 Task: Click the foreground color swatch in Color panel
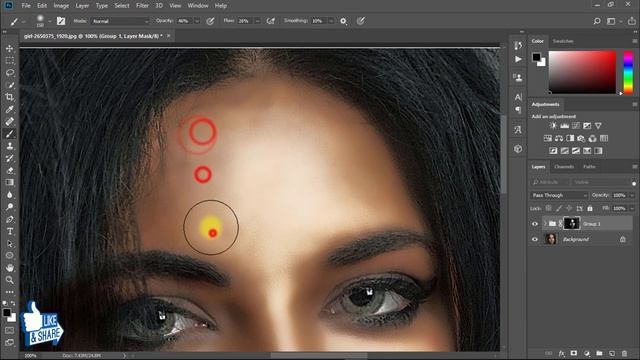[536, 57]
